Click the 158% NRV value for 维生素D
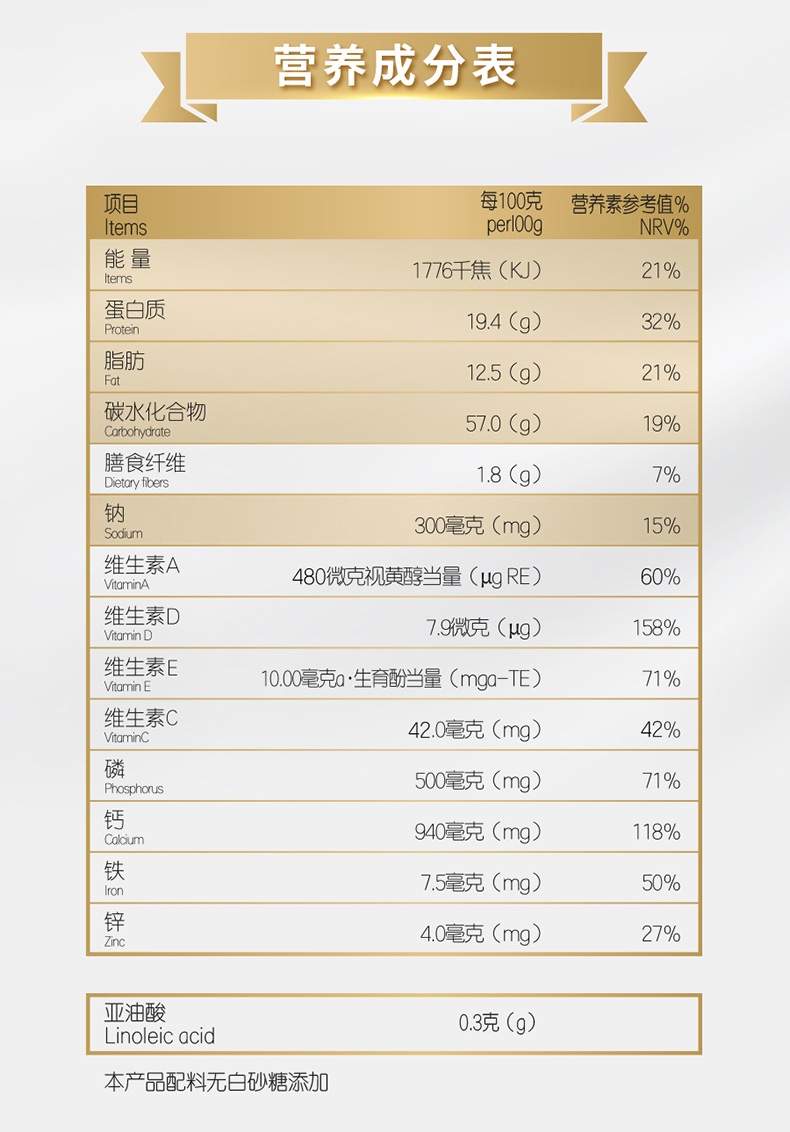 coord(656,628)
